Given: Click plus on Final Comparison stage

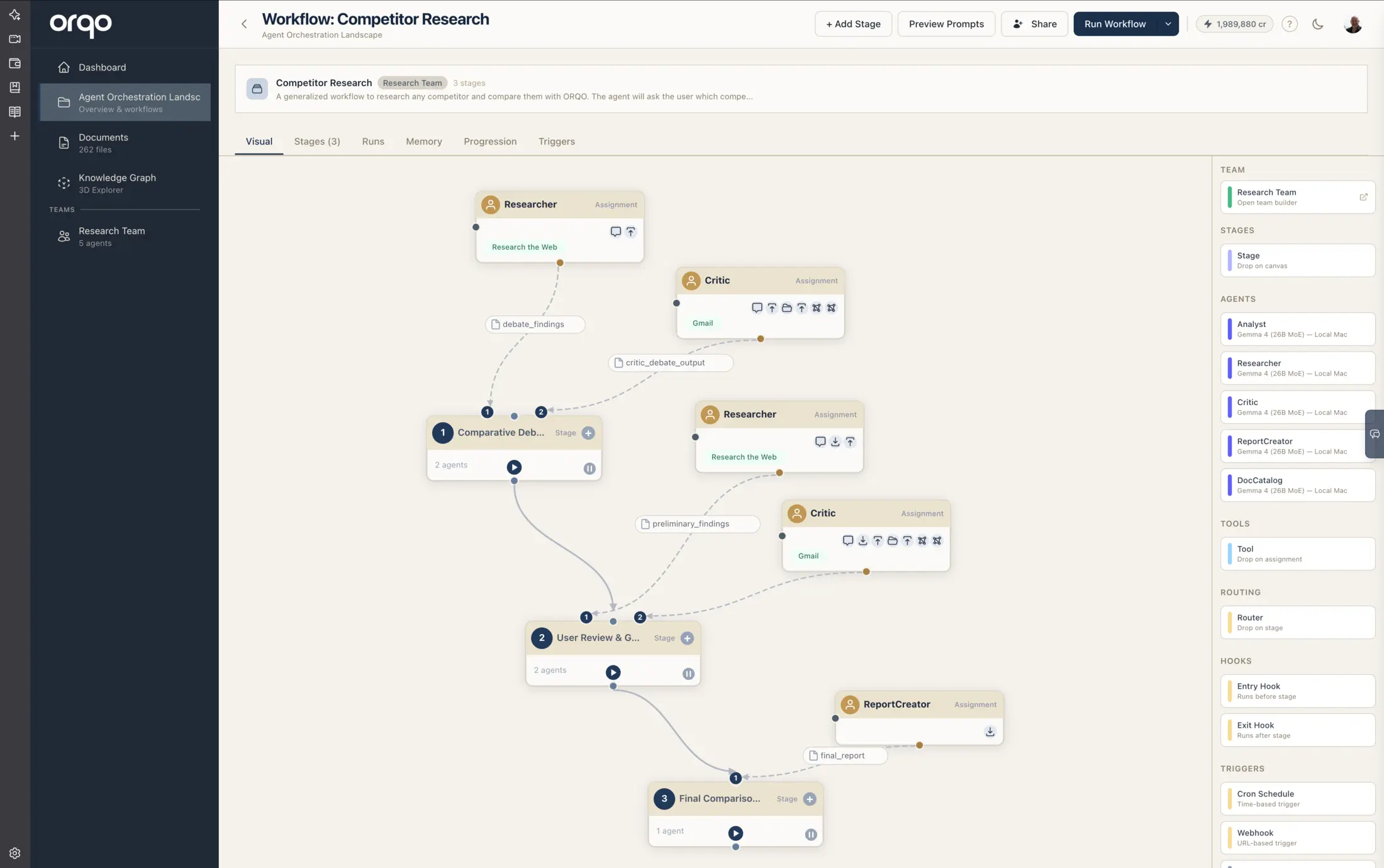Looking at the screenshot, I should [x=810, y=799].
